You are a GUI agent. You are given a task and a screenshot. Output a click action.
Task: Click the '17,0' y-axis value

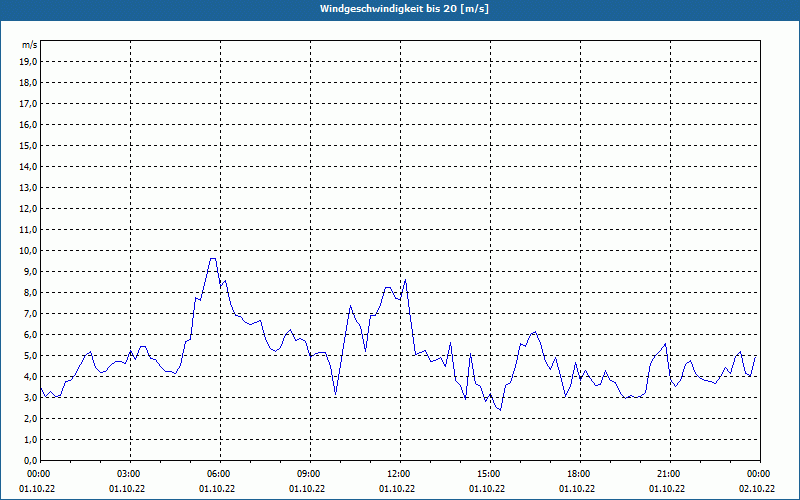click(x=28, y=104)
